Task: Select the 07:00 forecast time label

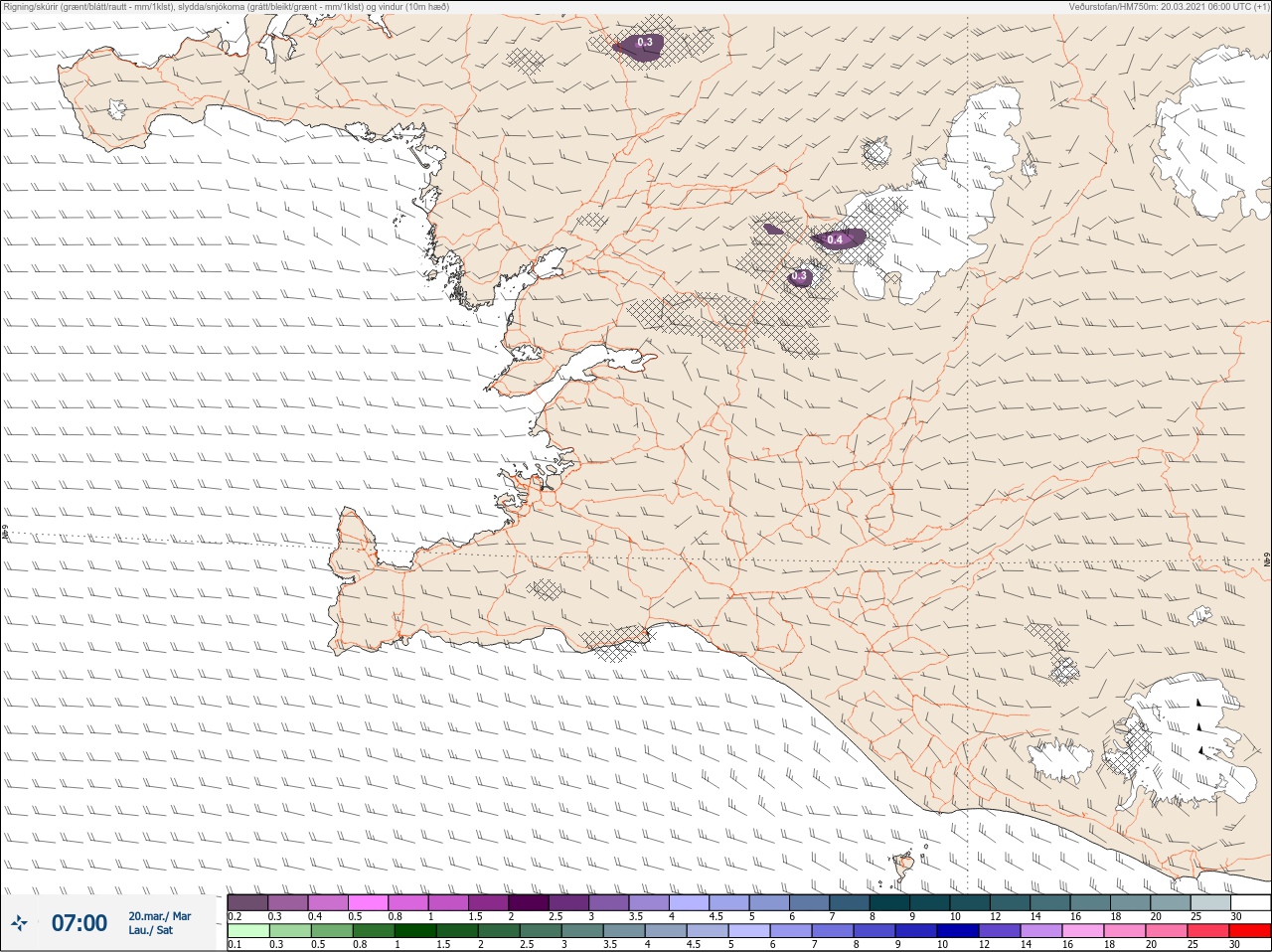Action: coord(79,923)
